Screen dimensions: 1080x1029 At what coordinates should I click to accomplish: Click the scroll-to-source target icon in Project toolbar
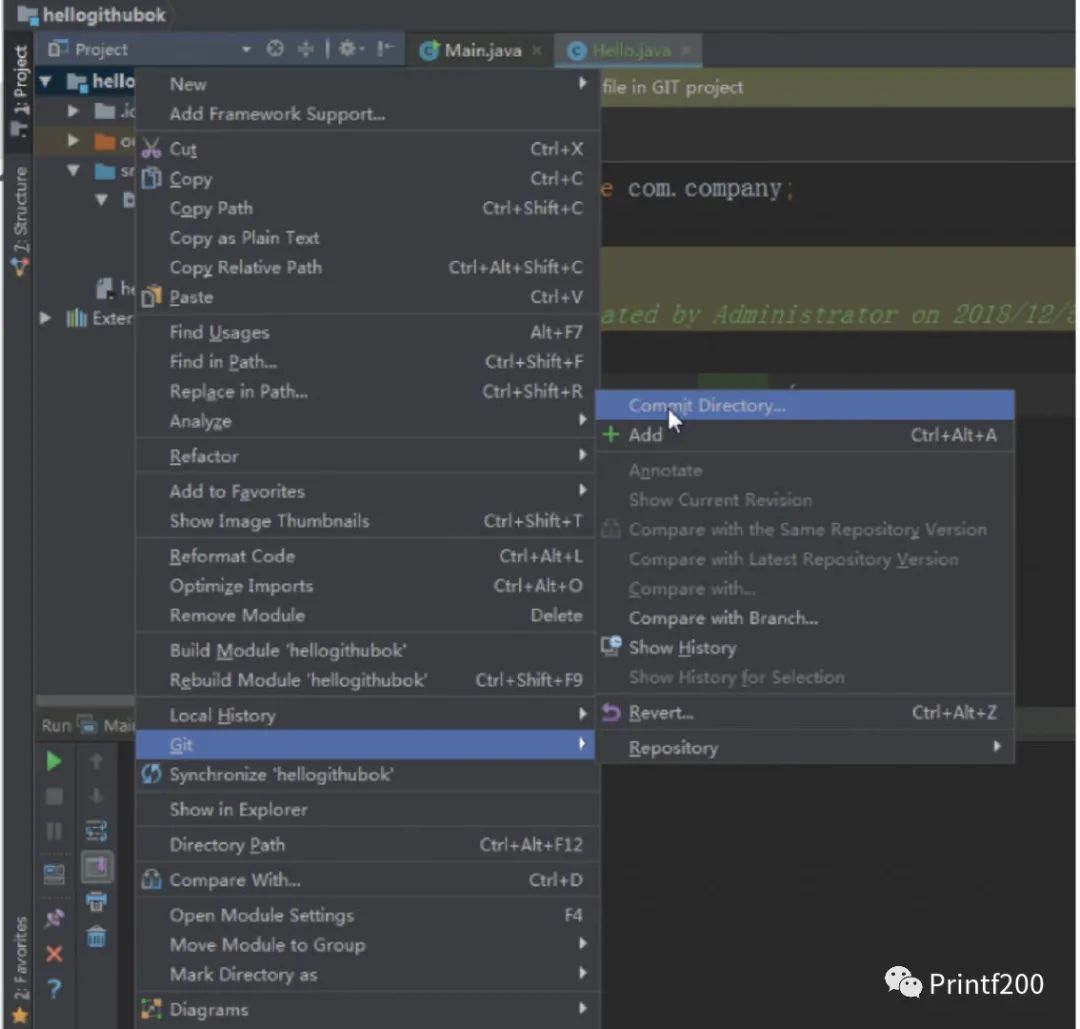(x=275, y=49)
